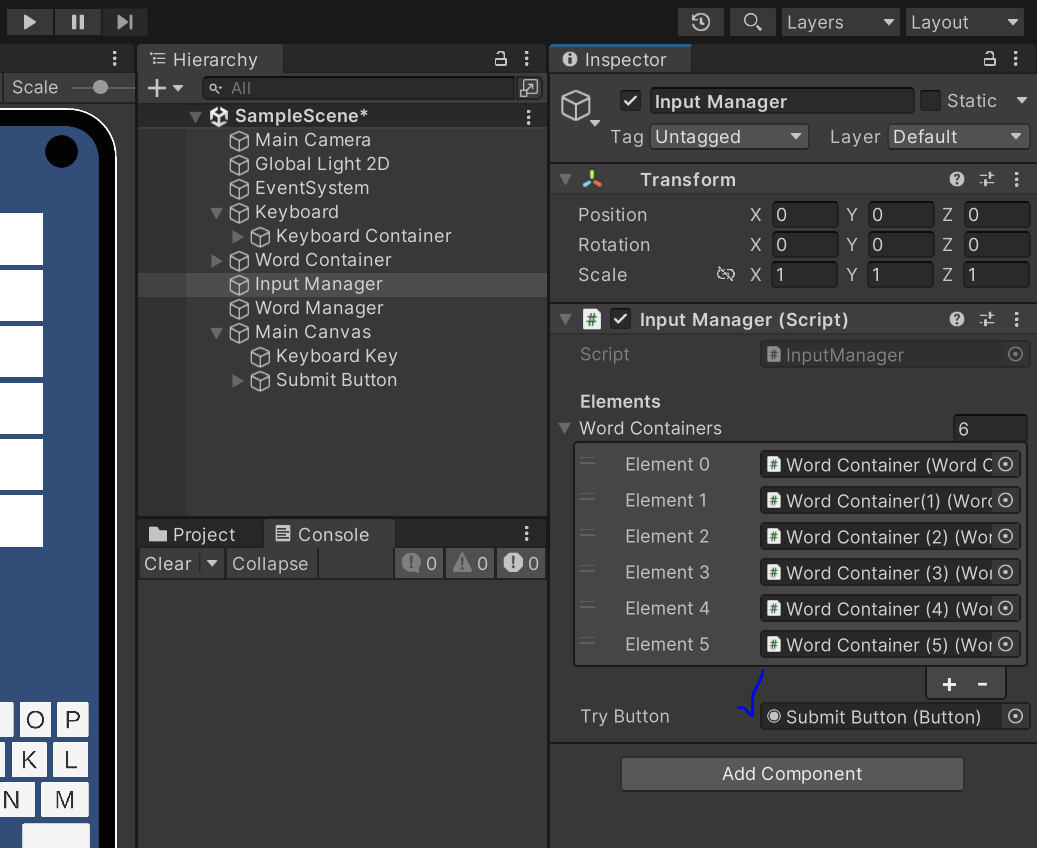This screenshot has height=848, width=1037.
Task: Open Input Manager Script help icon
Action: point(956,319)
